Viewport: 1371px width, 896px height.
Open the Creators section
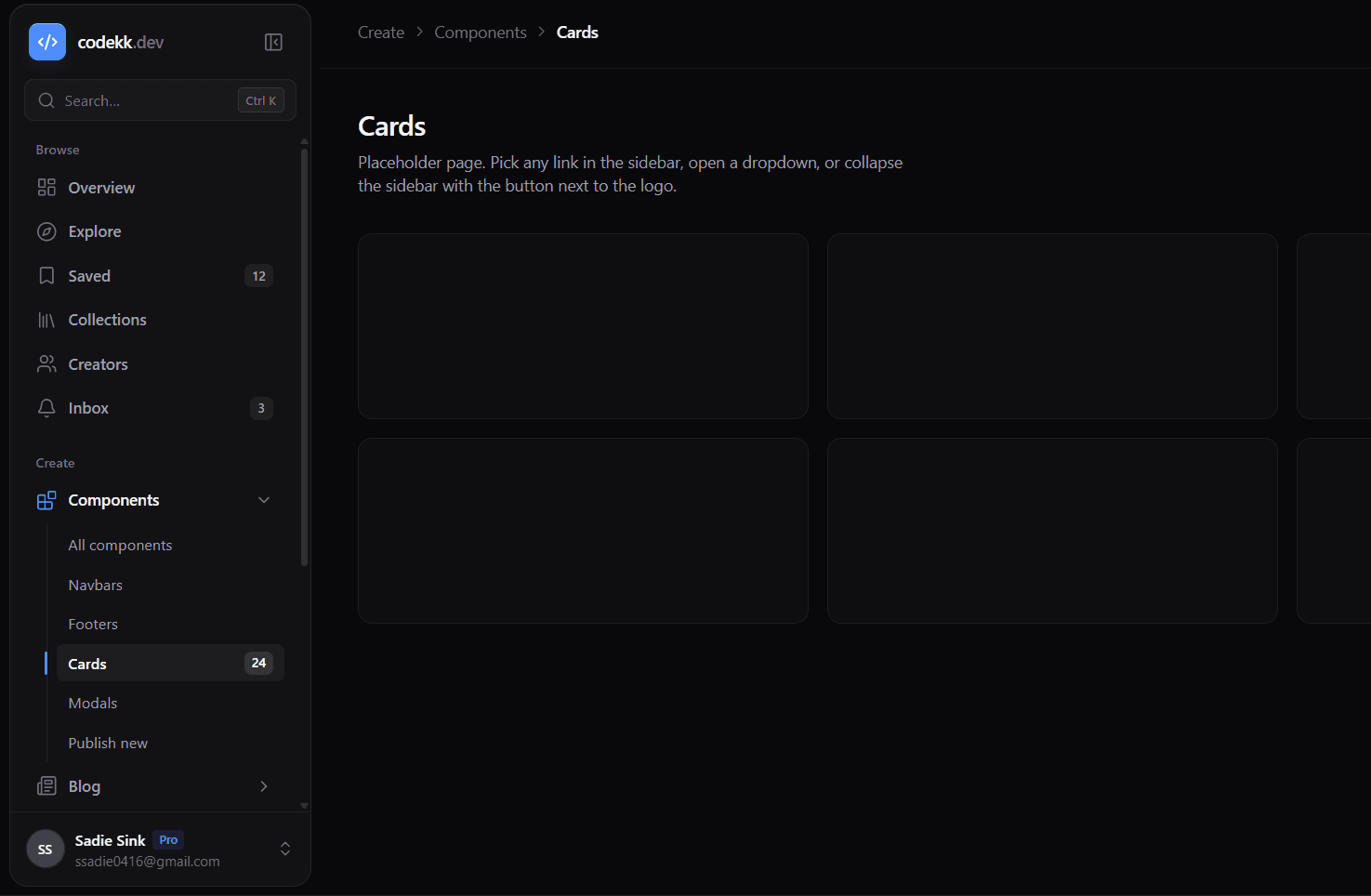(x=154, y=364)
